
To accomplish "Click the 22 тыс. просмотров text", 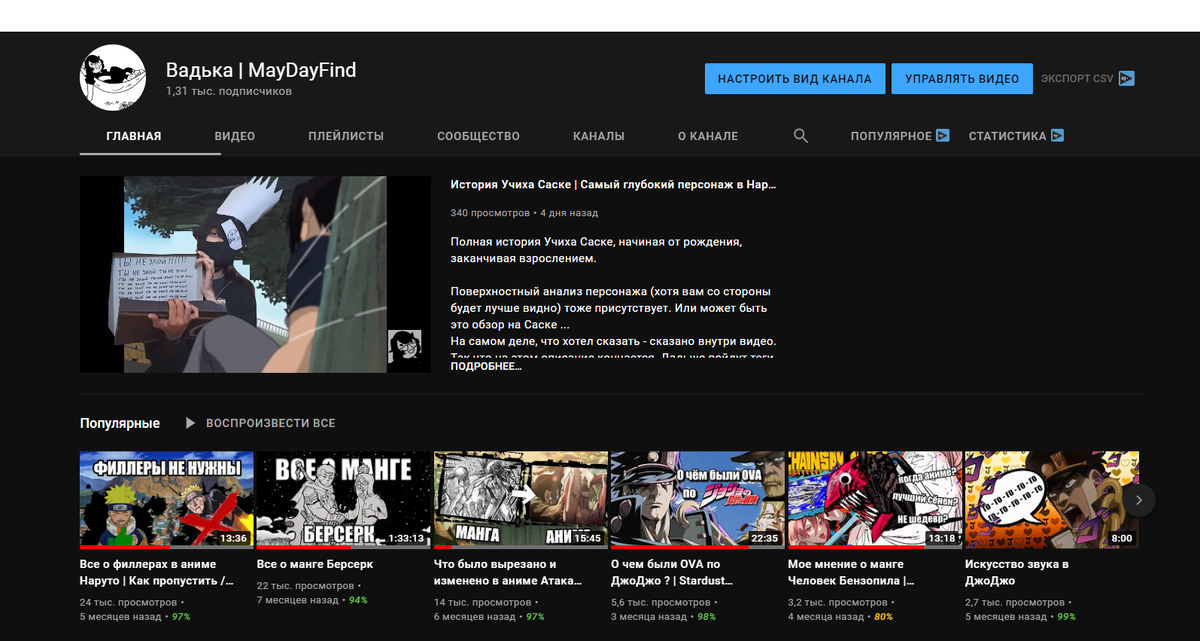I will click(304, 586).
